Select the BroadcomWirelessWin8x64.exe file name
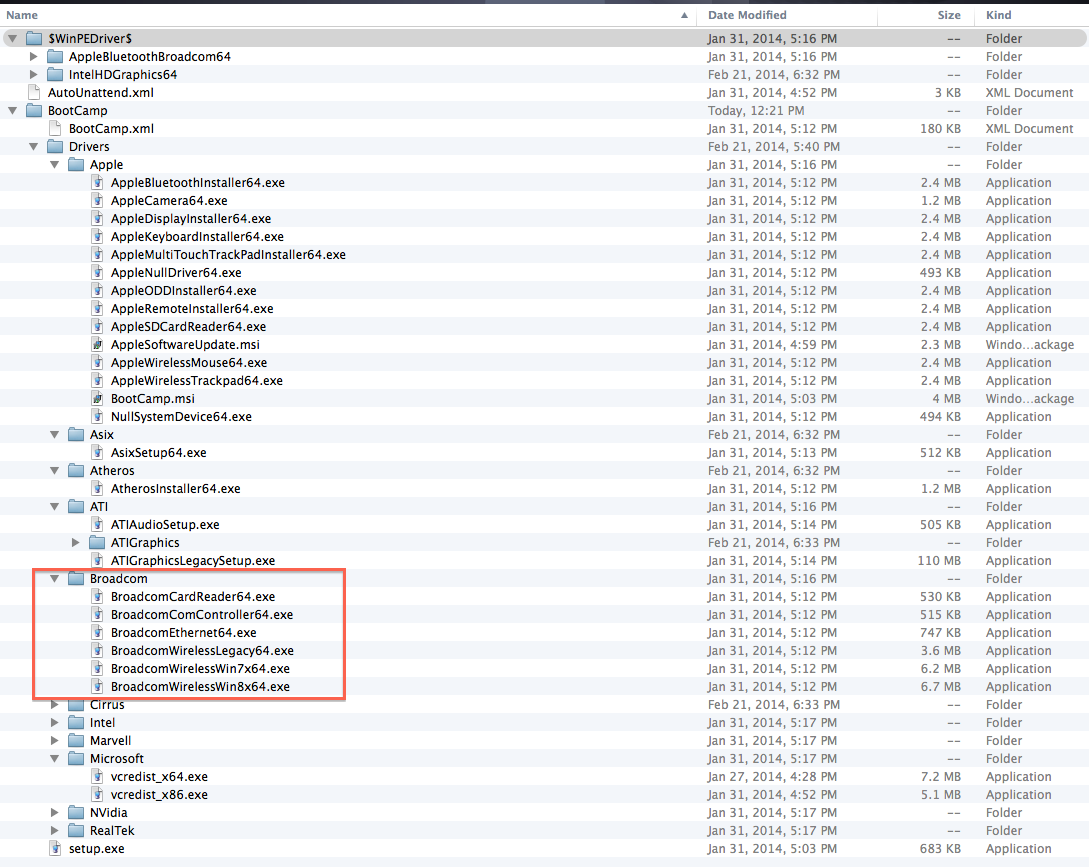The width and height of the screenshot is (1089, 867). coord(200,686)
